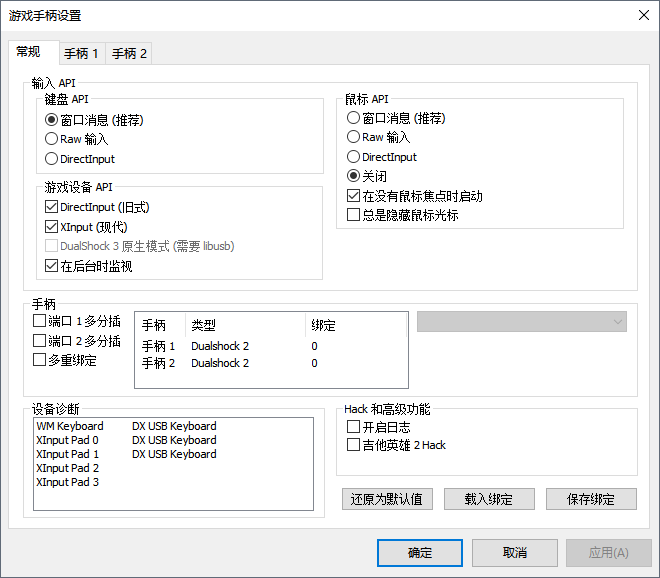This screenshot has width=660, height=578.
Task: Click the 绑定 column header
Action: [x=355, y=325]
